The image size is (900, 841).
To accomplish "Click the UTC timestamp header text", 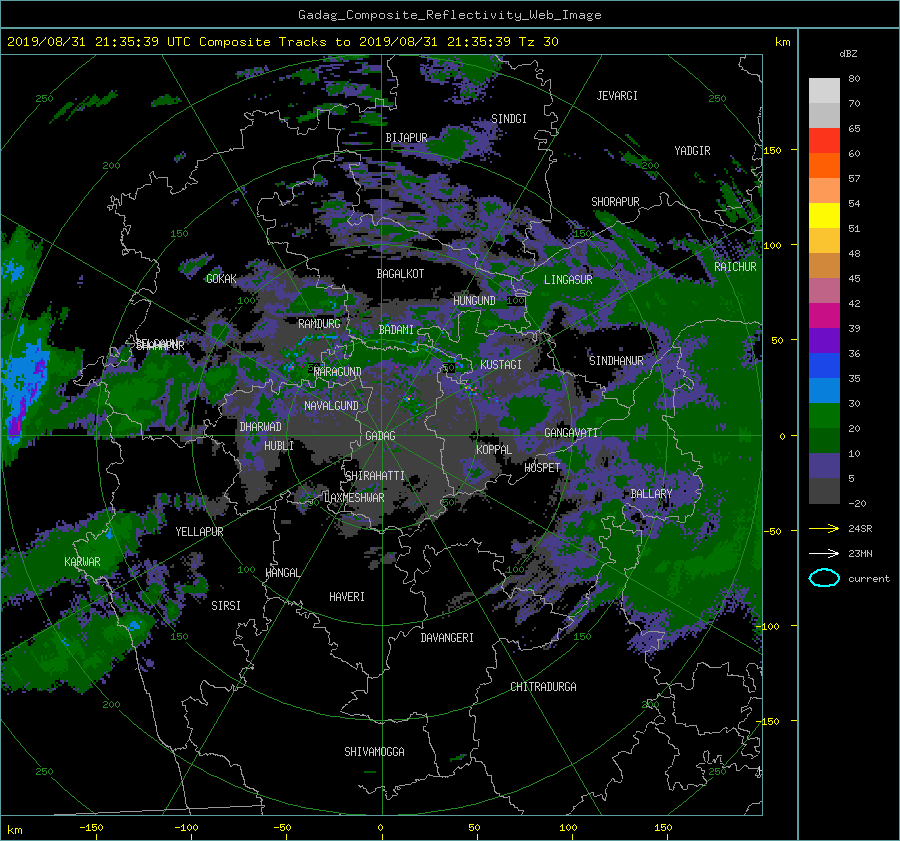I will [x=282, y=42].
